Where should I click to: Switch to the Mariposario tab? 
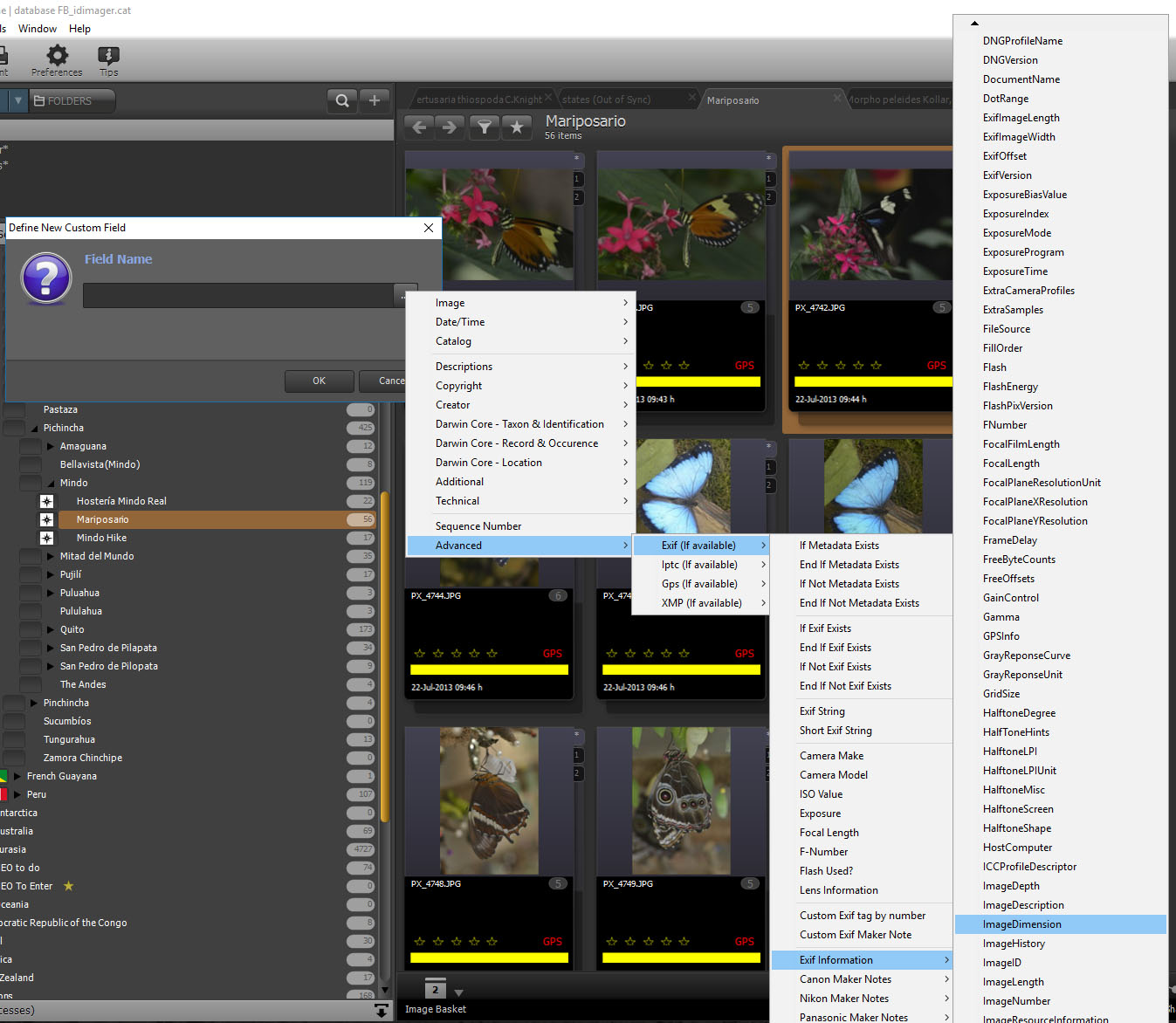(732, 100)
